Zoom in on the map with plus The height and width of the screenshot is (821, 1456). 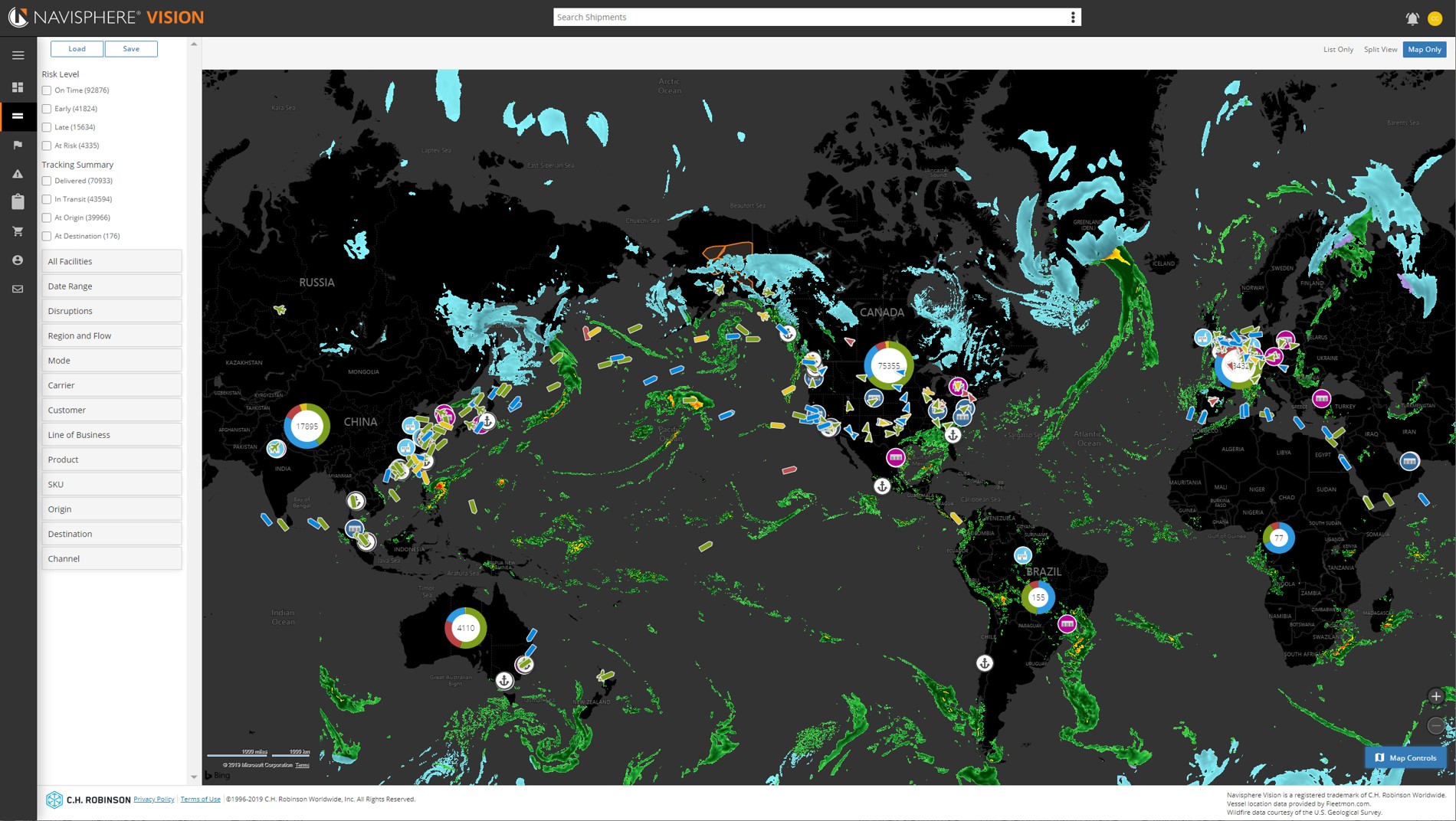pos(1435,696)
